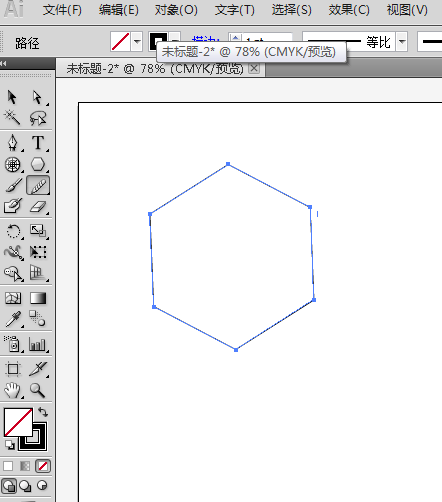Select the Magic Wand tool
This screenshot has height=502, width=442.
tap(12, 118)
